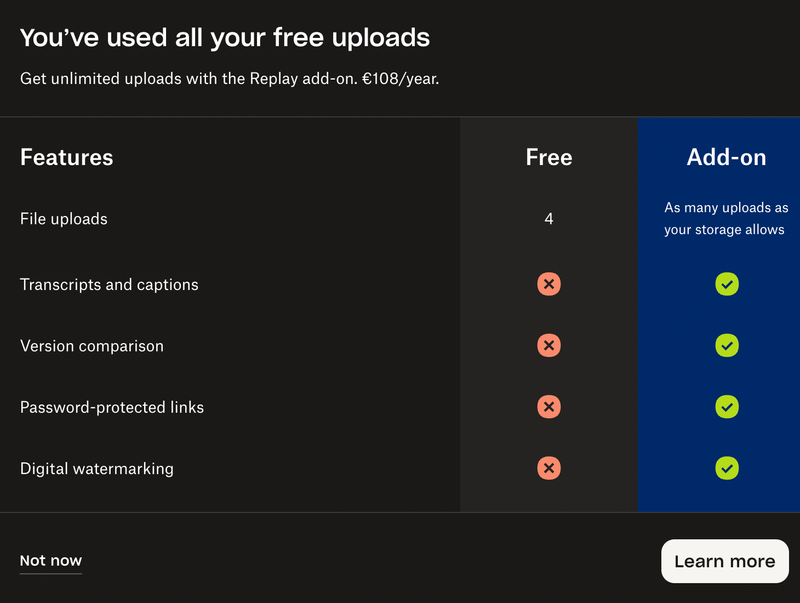This screenshot has height=603, width=800.
Task: Select the Add-on column header
Action: (x=726, y=157)
